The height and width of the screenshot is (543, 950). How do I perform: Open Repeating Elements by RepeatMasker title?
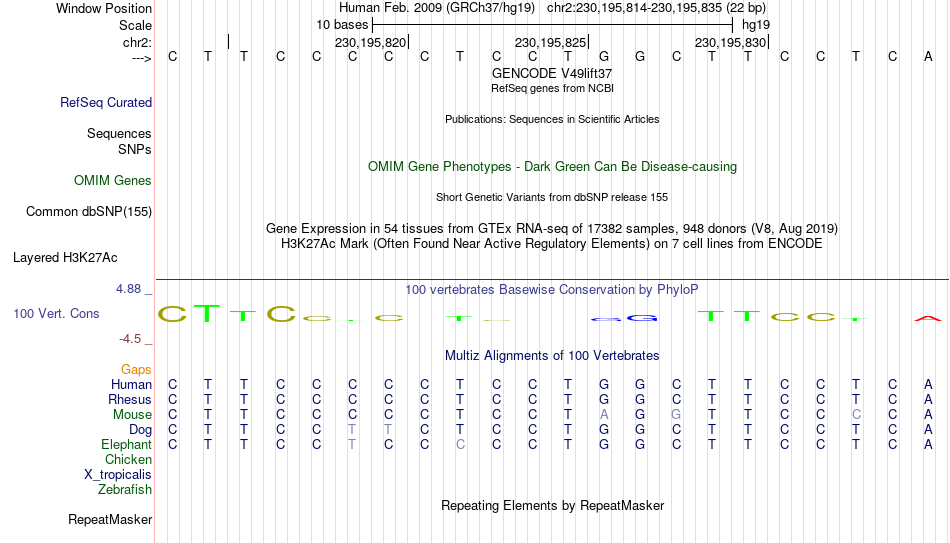[x=552, y=505]
